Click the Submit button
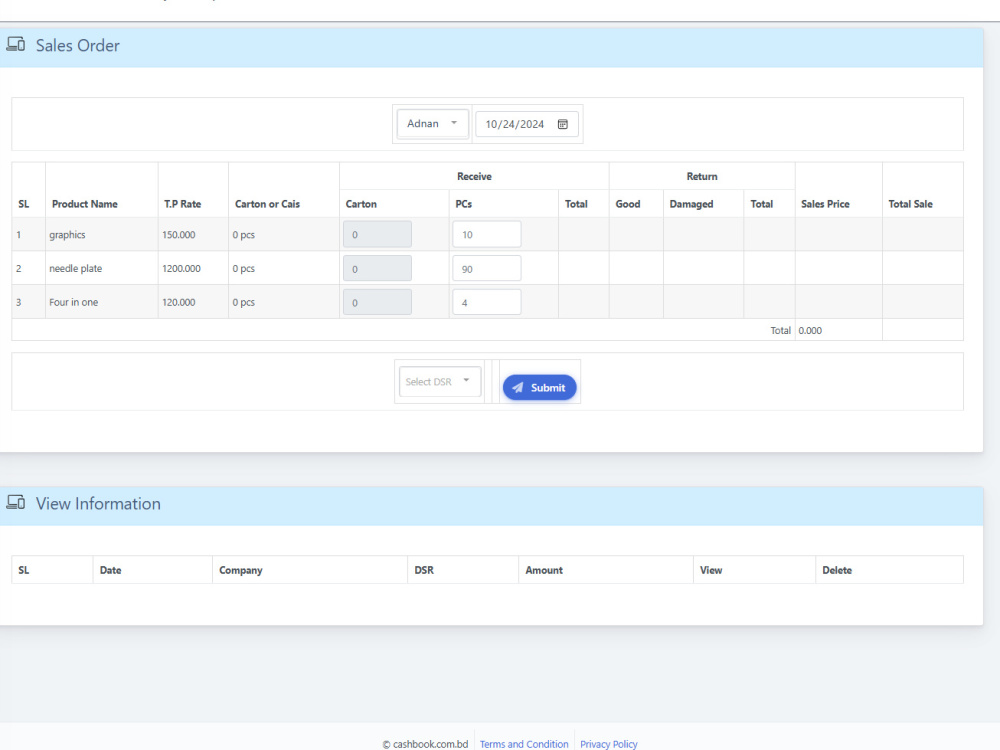Viewport: 1000px width, 750px height. 539,387
